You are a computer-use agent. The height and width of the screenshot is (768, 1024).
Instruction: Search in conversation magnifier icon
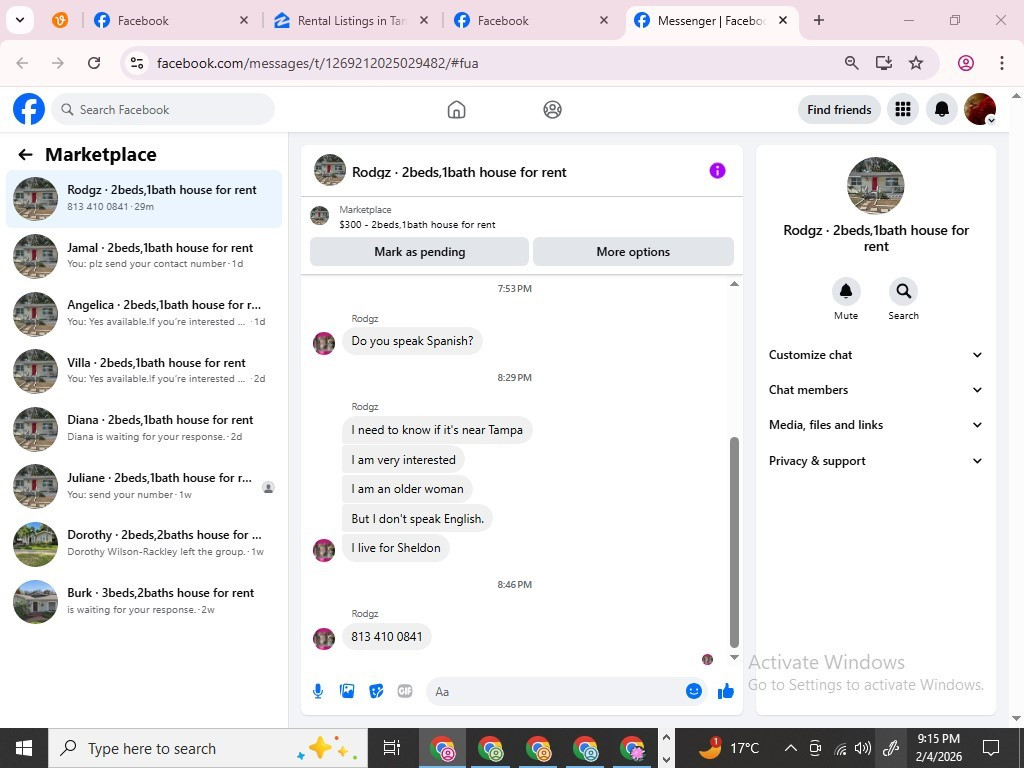click(903, 291)
